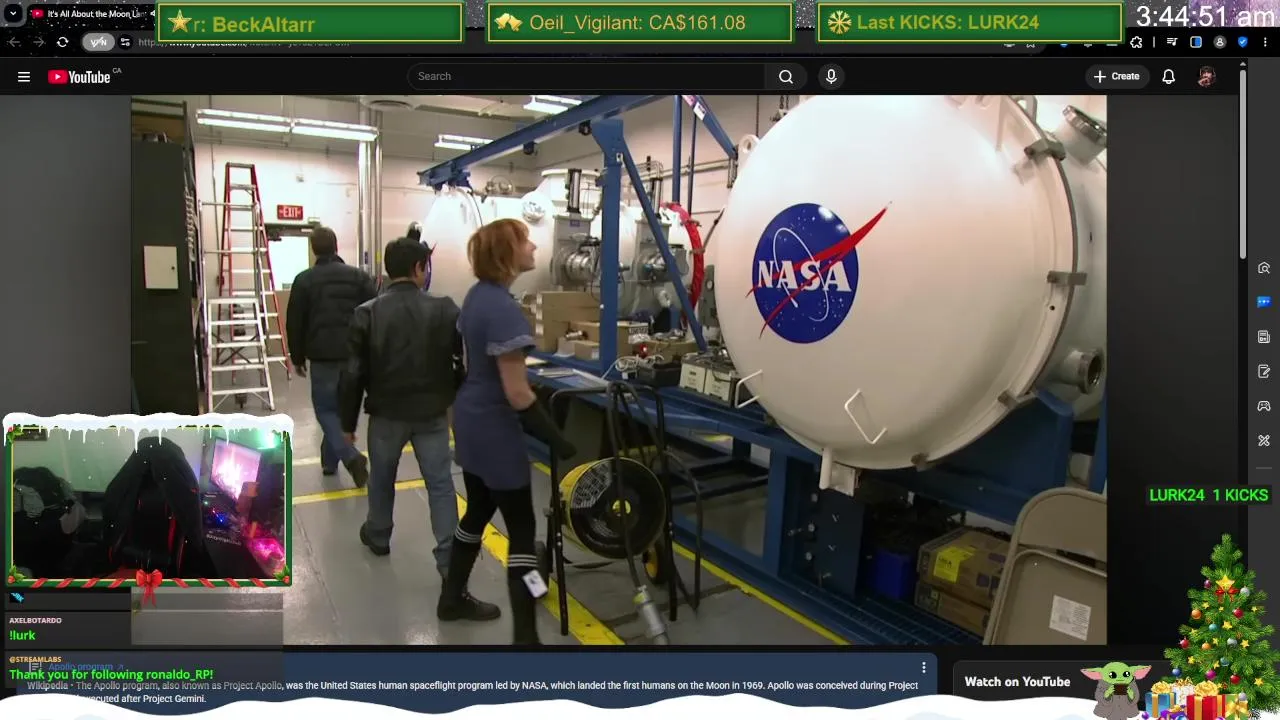The image size is (1280, 720).
Task: Toggle the browser side panel icon
Action: pos(1196,42)
